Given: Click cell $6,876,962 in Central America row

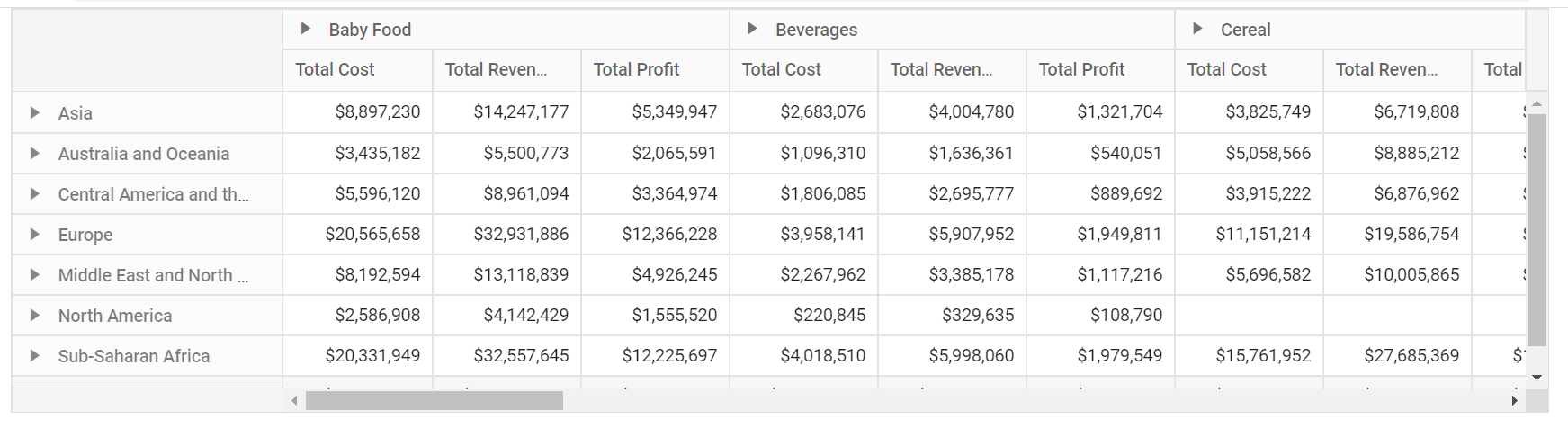Looking at the screenshot, I should tap(1397, 193).
